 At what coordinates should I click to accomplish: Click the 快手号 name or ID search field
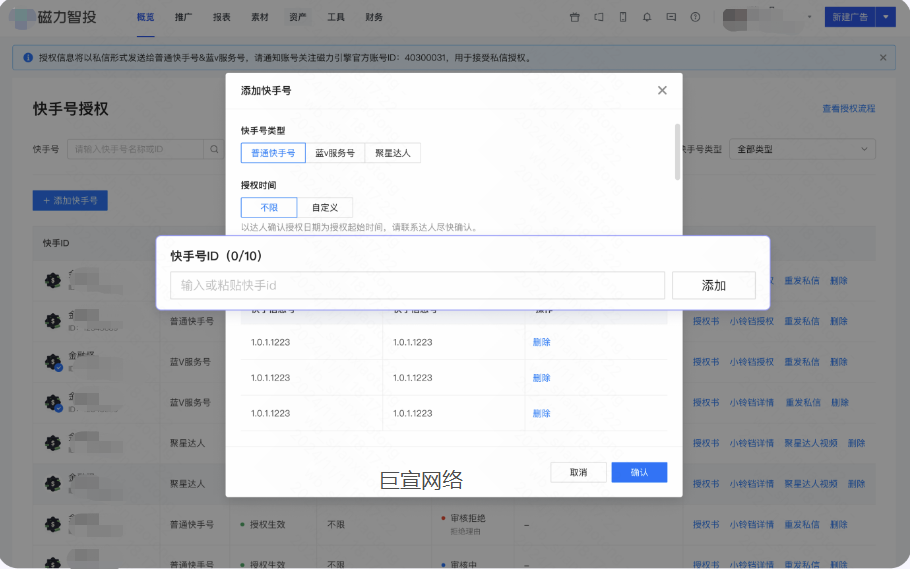click(136, 149)
